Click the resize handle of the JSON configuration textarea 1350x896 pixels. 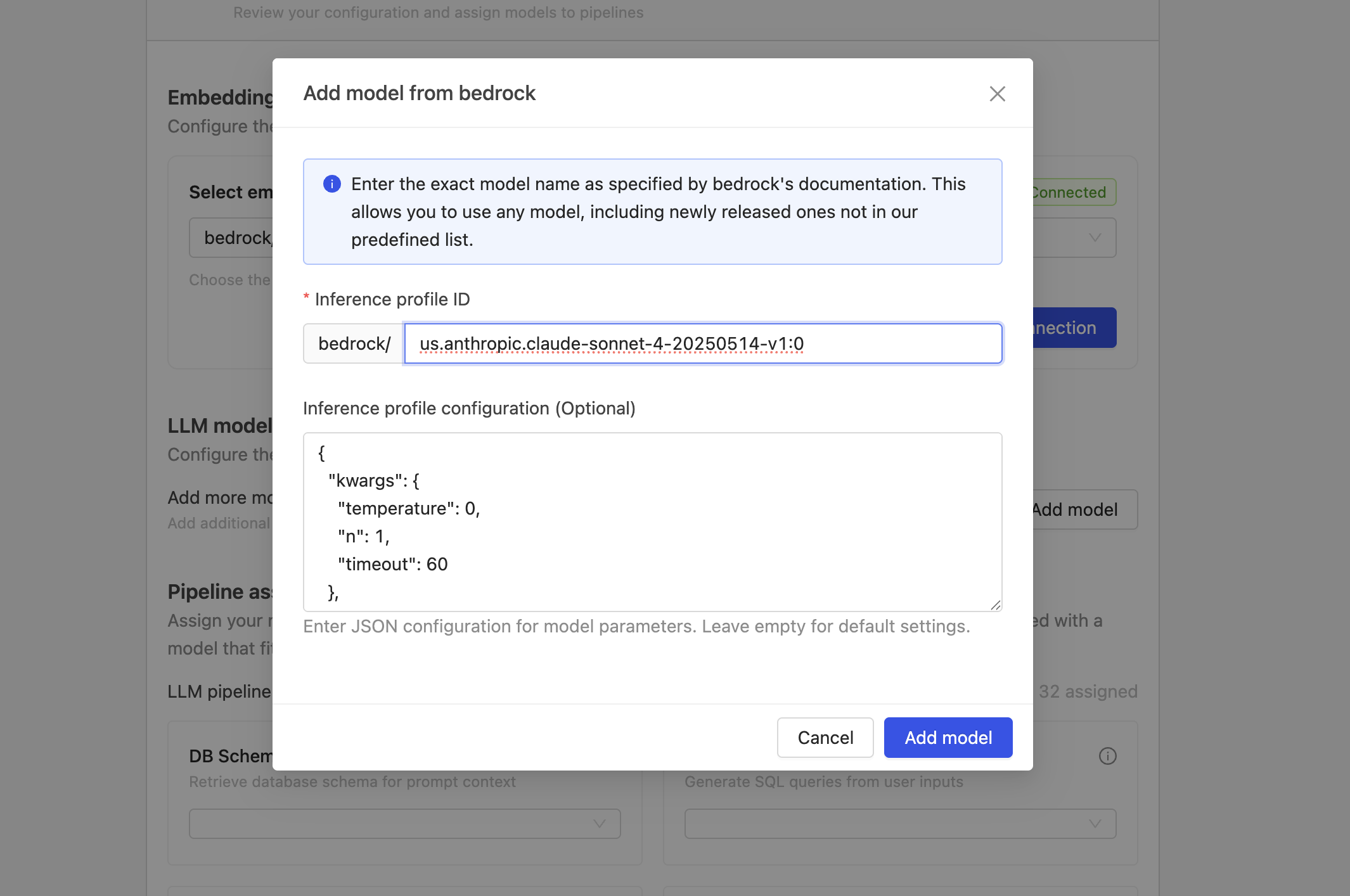click(x=996, y=605)
